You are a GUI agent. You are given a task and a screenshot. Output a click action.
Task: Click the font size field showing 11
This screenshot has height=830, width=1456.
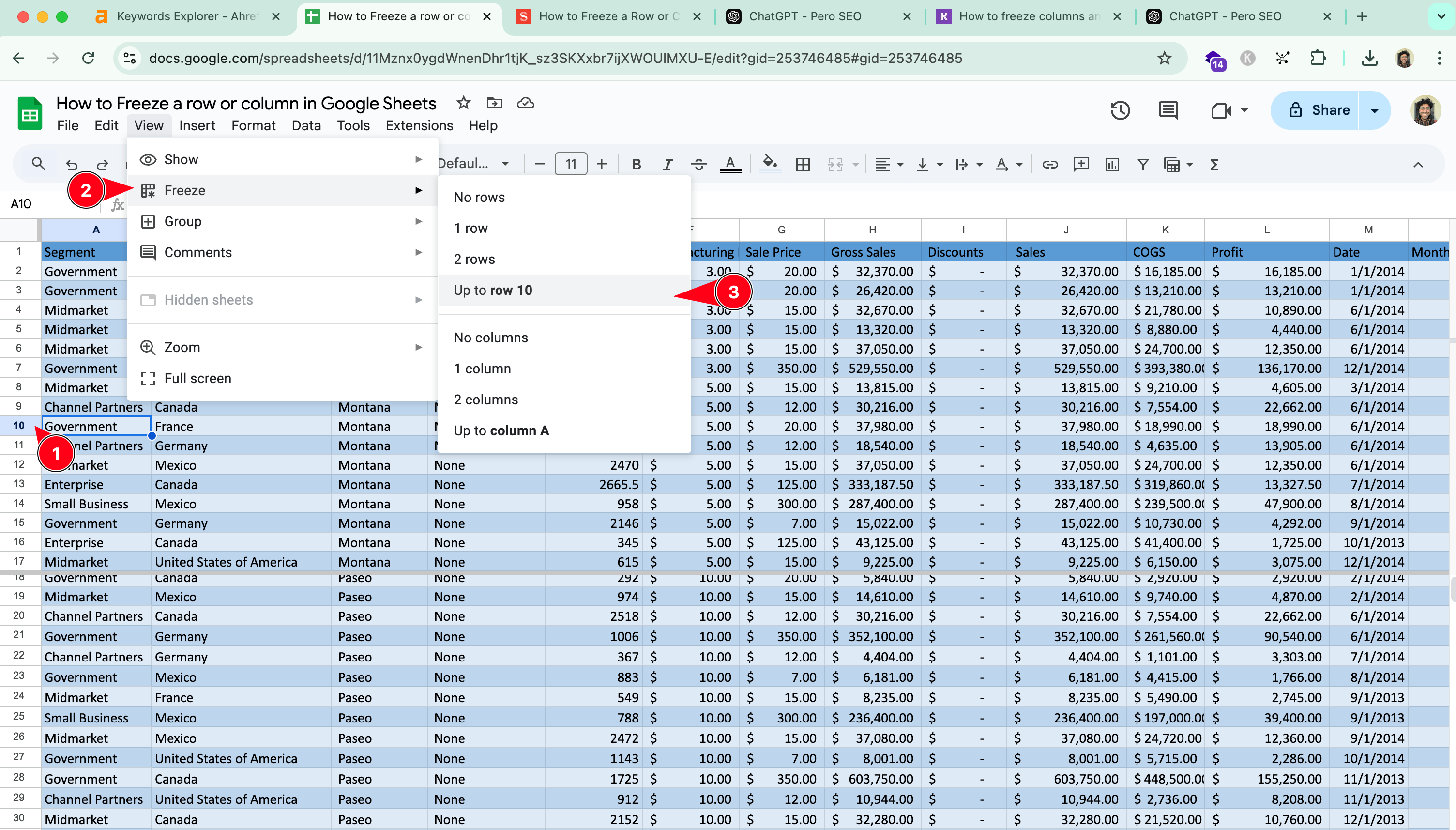[570, 164]
